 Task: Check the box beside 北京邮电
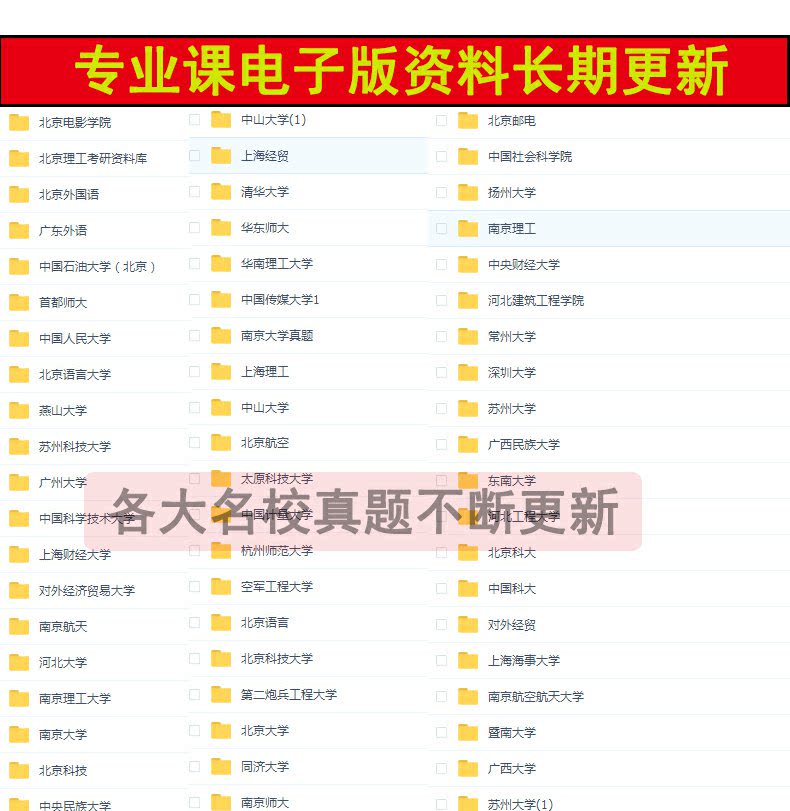click(441, 121)
